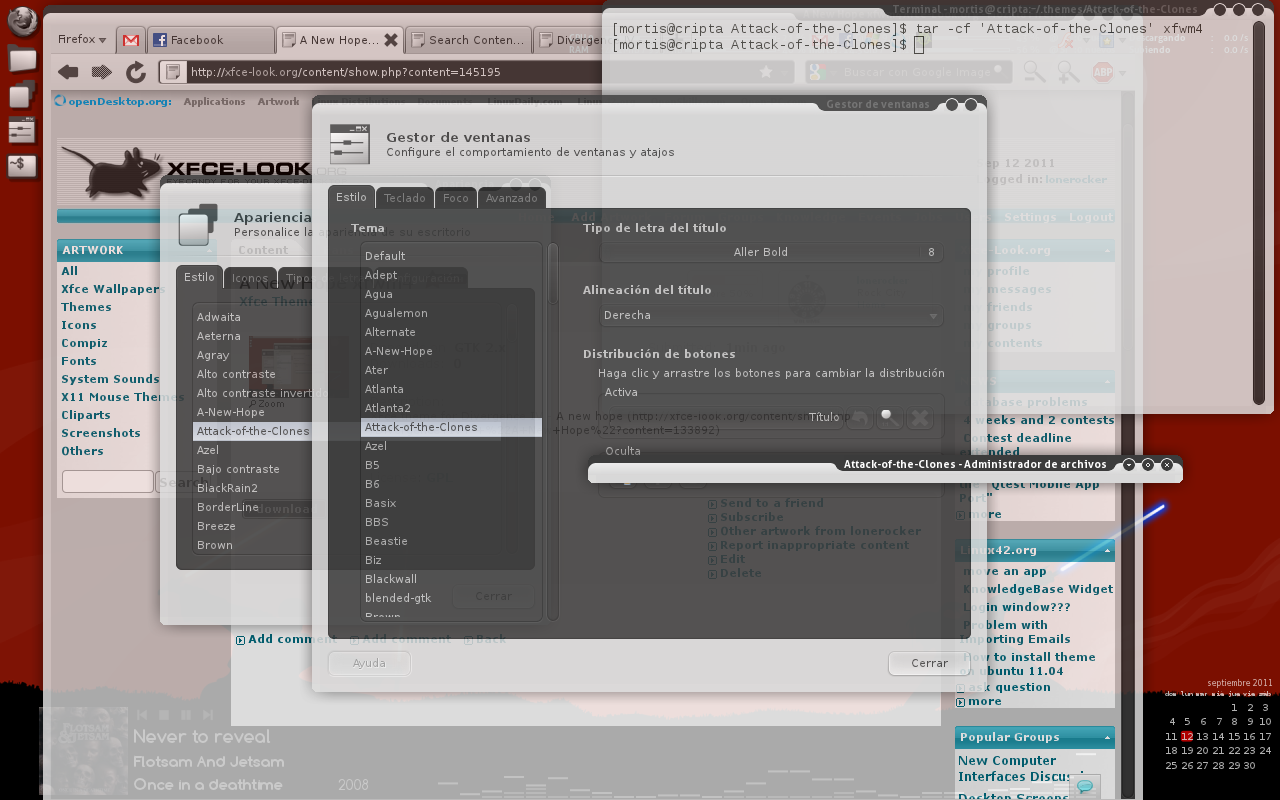Image resolution: width=1280 pixels, height=800 pixels.
Task: Open the folder icon in the dock
Action: [22, 60]
